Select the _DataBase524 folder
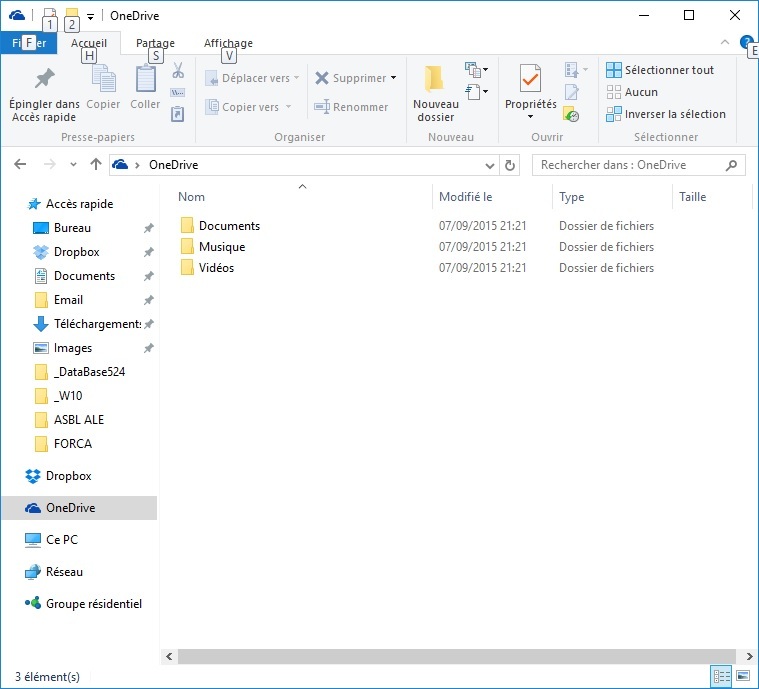 [89, 372]
